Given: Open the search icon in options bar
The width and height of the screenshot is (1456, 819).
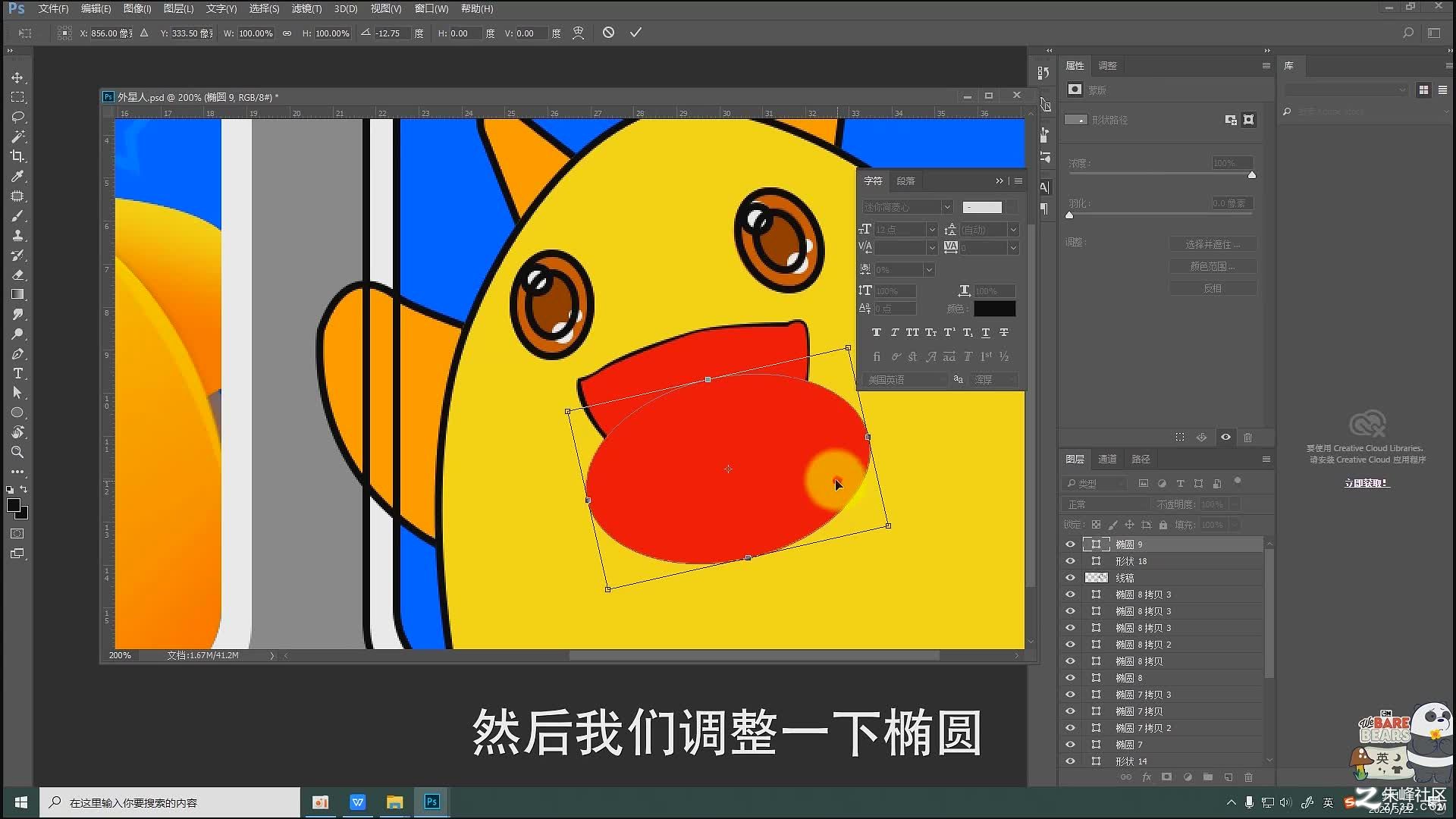Looking at the screenshot, I should click(1407, 33).
